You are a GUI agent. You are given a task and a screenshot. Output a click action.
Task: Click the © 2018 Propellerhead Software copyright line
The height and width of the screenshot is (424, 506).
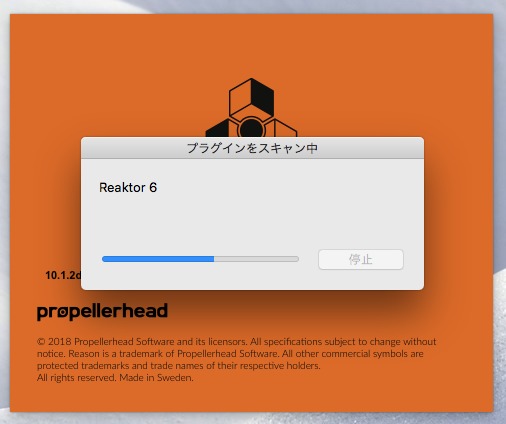tap(236, 342)
